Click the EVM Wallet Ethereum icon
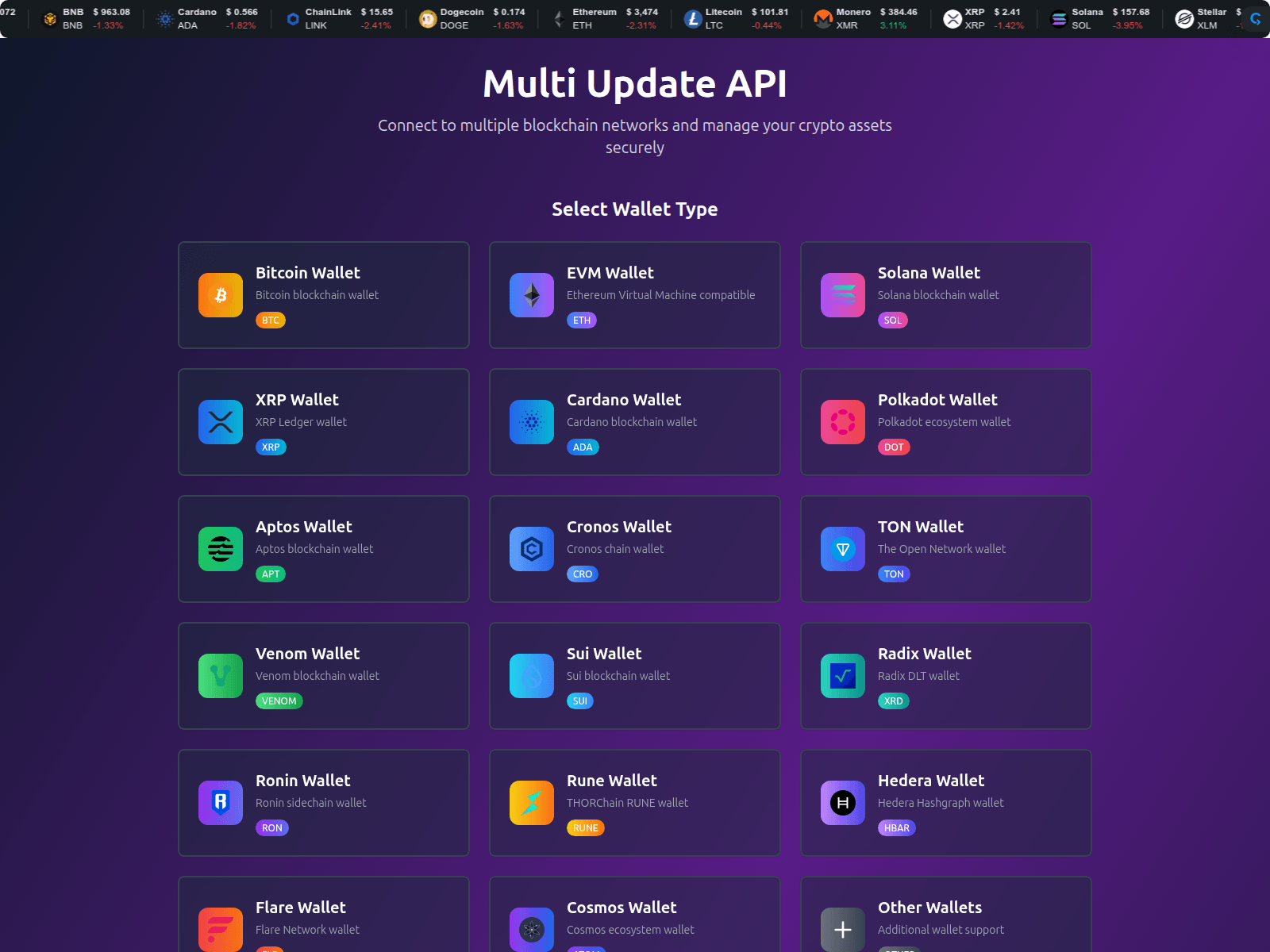 click(532, 295)
